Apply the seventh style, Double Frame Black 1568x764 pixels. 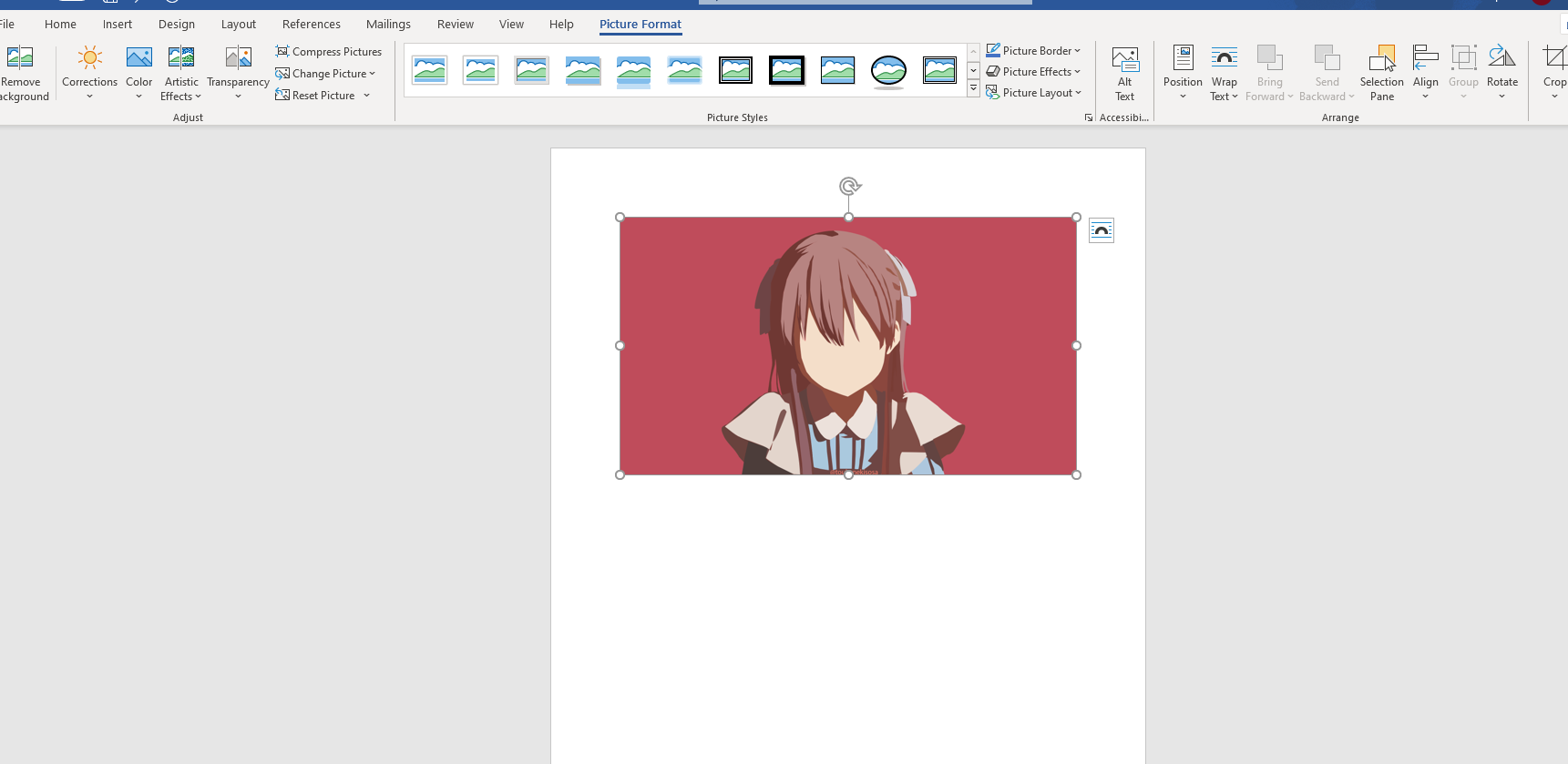click(735, 70)
